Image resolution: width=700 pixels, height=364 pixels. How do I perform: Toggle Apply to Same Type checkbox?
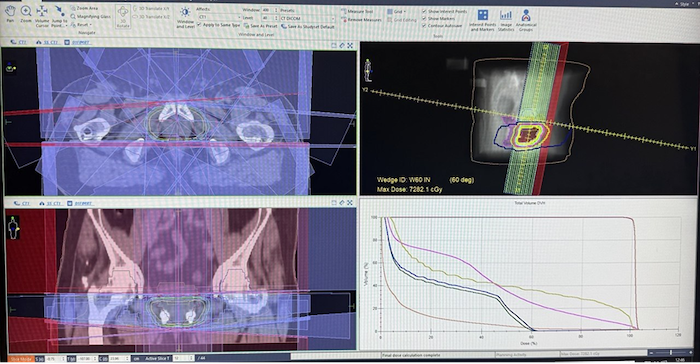pos(219,25)
